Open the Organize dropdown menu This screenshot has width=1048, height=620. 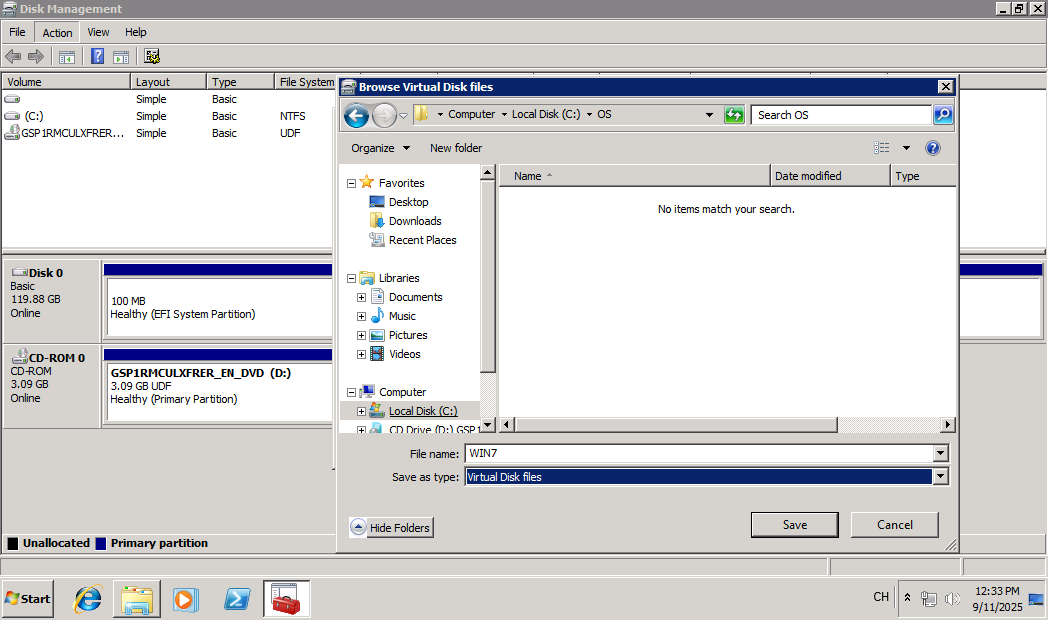380,148
